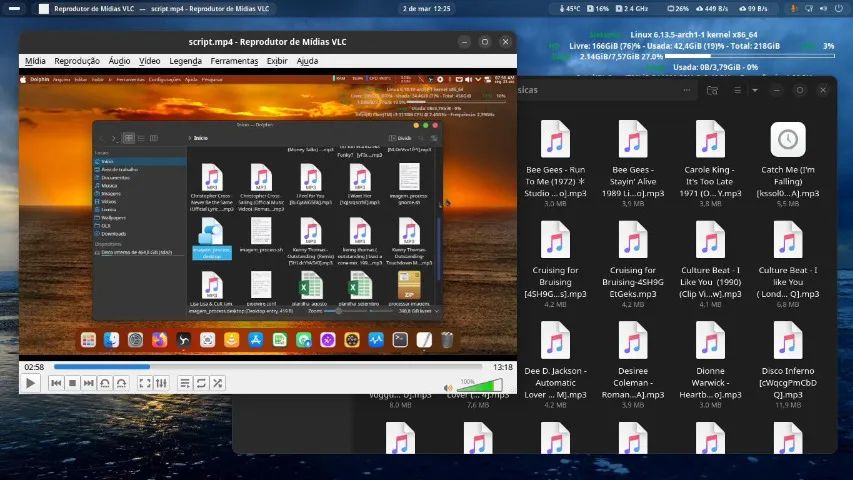853x480 pixels.
Task: Open the Mídia menu
Action: click(35, 61)
